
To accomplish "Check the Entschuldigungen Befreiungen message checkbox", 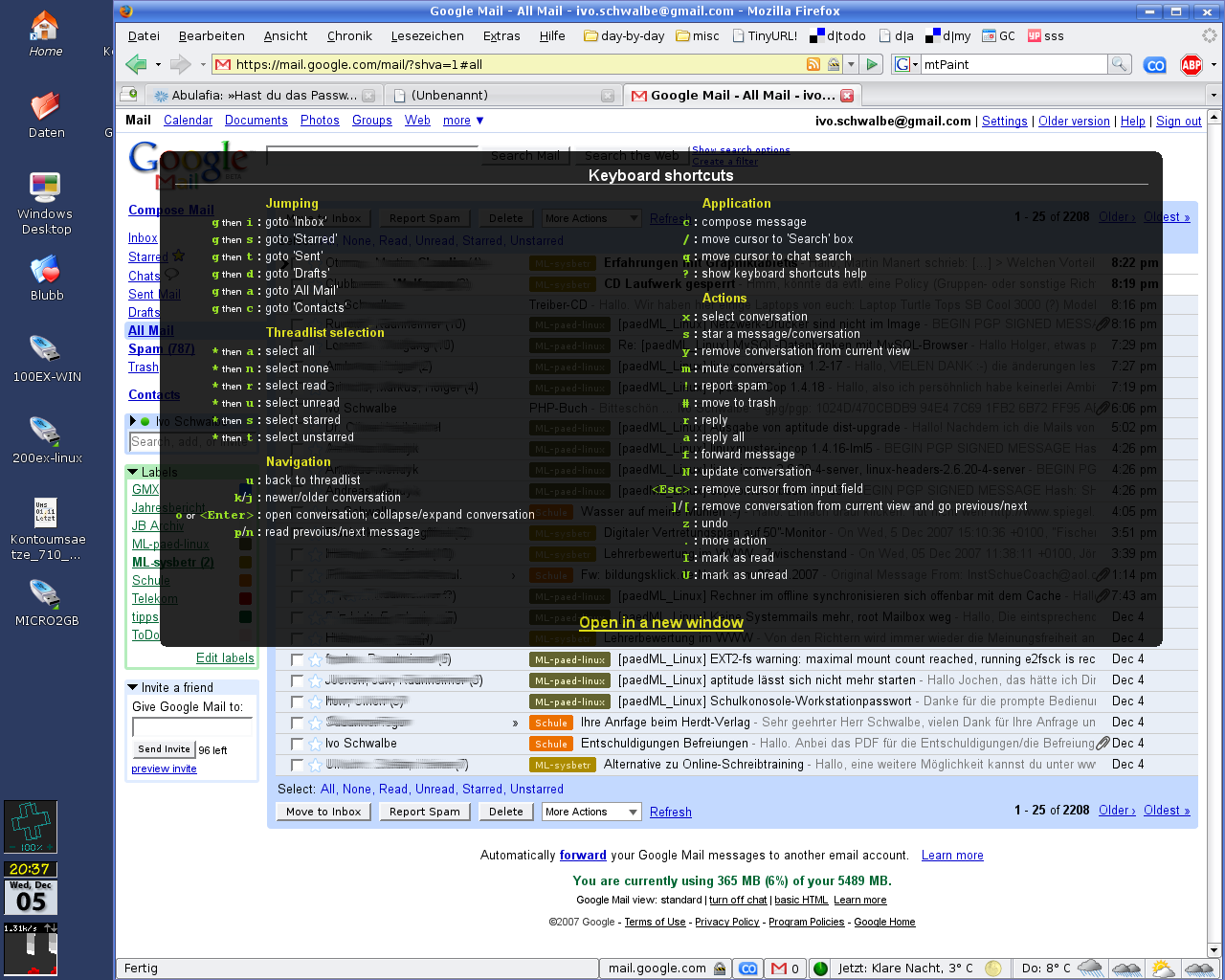I will coord(298,745).
